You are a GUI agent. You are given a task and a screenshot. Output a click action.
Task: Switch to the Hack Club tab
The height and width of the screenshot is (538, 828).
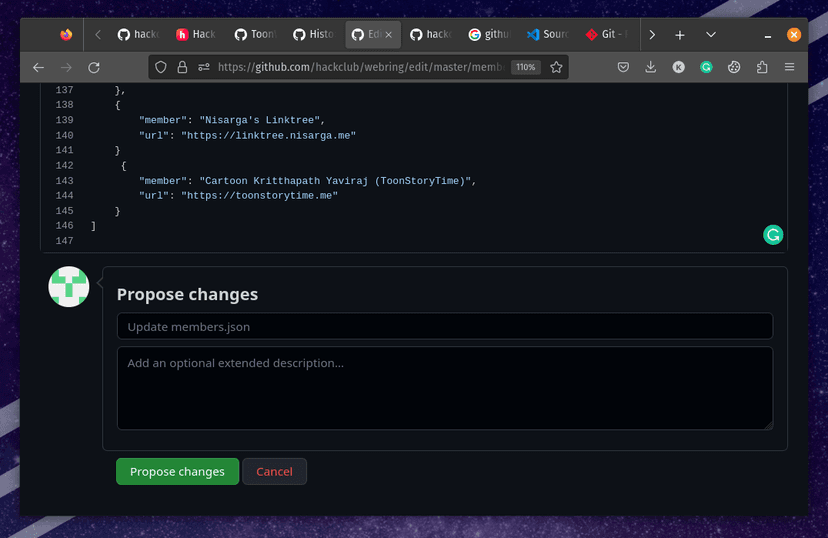196,34
